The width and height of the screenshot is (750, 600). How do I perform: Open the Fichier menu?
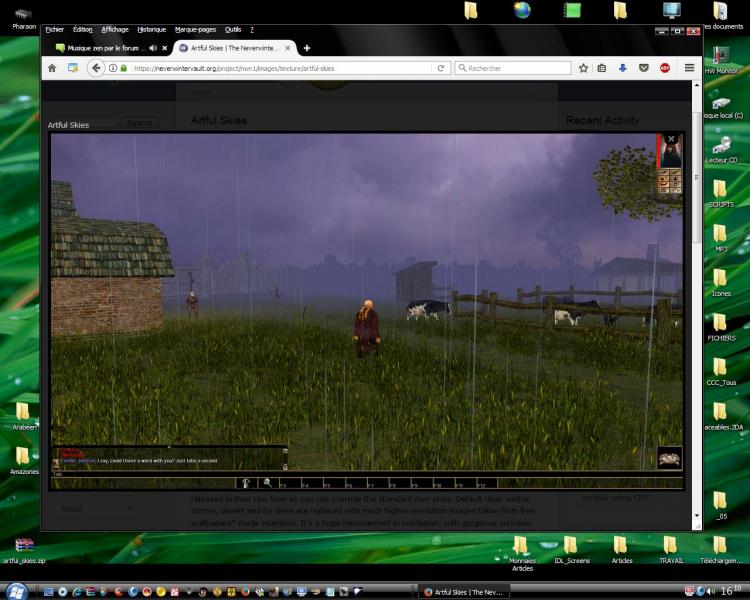click(55, 30)
